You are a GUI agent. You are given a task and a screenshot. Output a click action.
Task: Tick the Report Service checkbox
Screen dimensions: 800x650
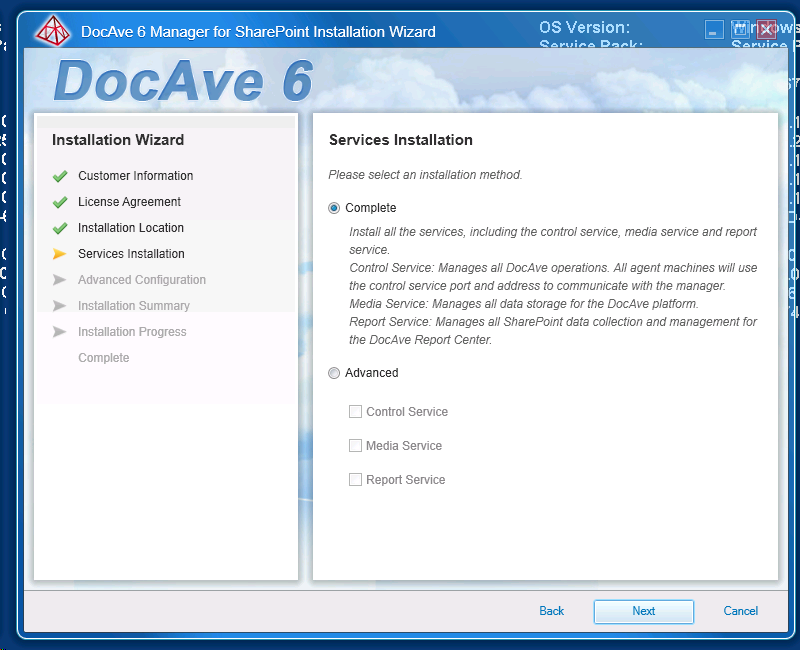[x=355, y=480]
